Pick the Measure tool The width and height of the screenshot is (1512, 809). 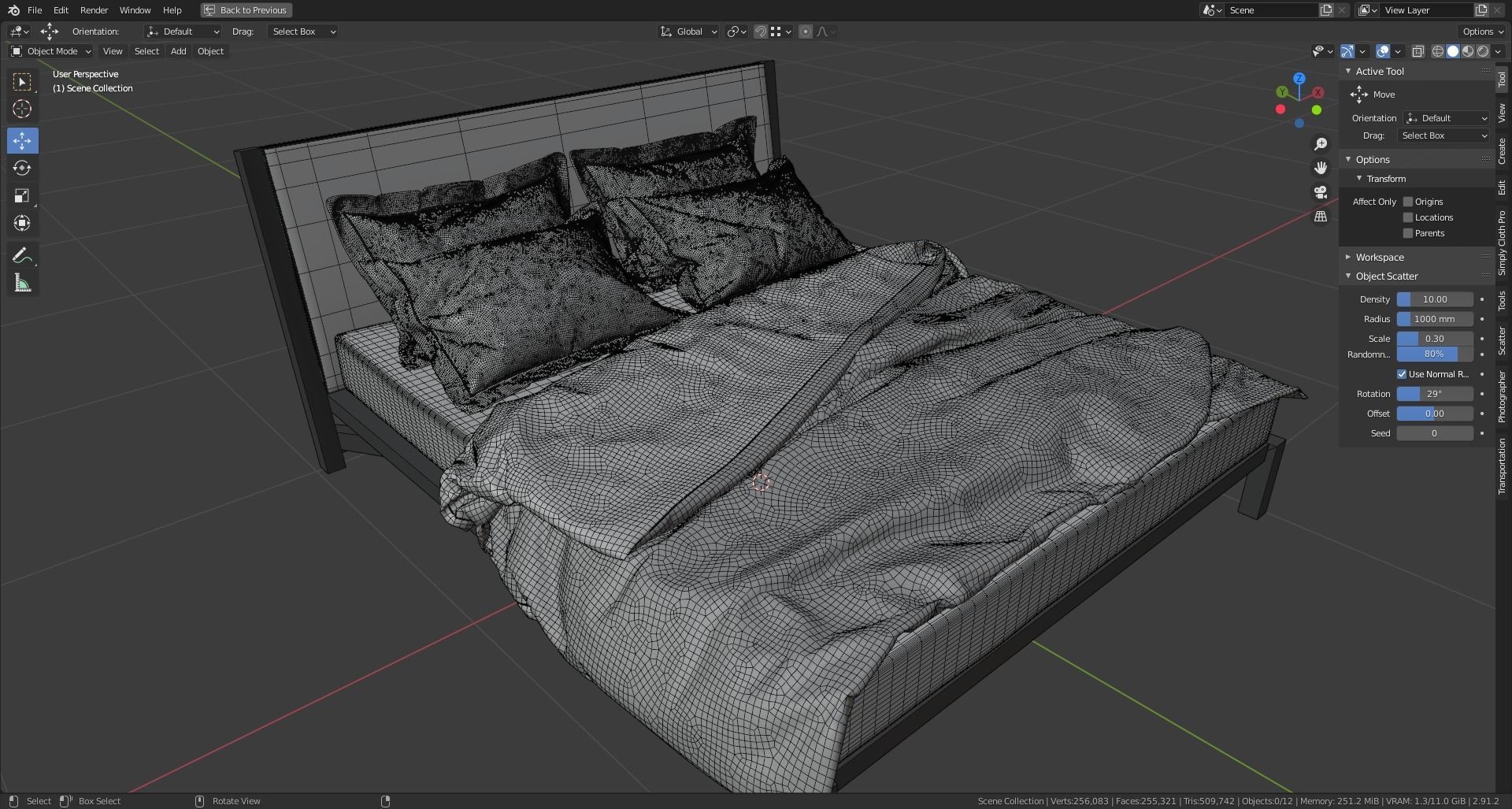(x=22, y=283)
